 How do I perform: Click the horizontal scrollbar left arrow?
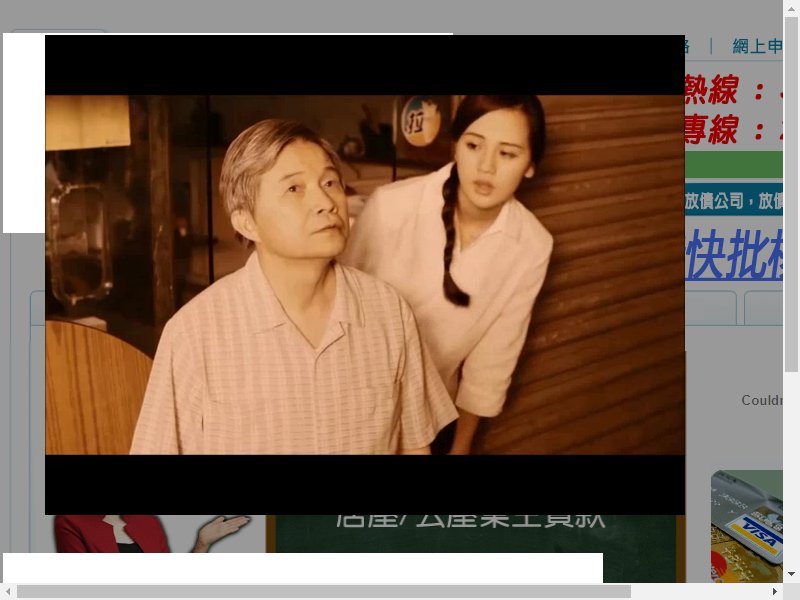coord(8,591)
